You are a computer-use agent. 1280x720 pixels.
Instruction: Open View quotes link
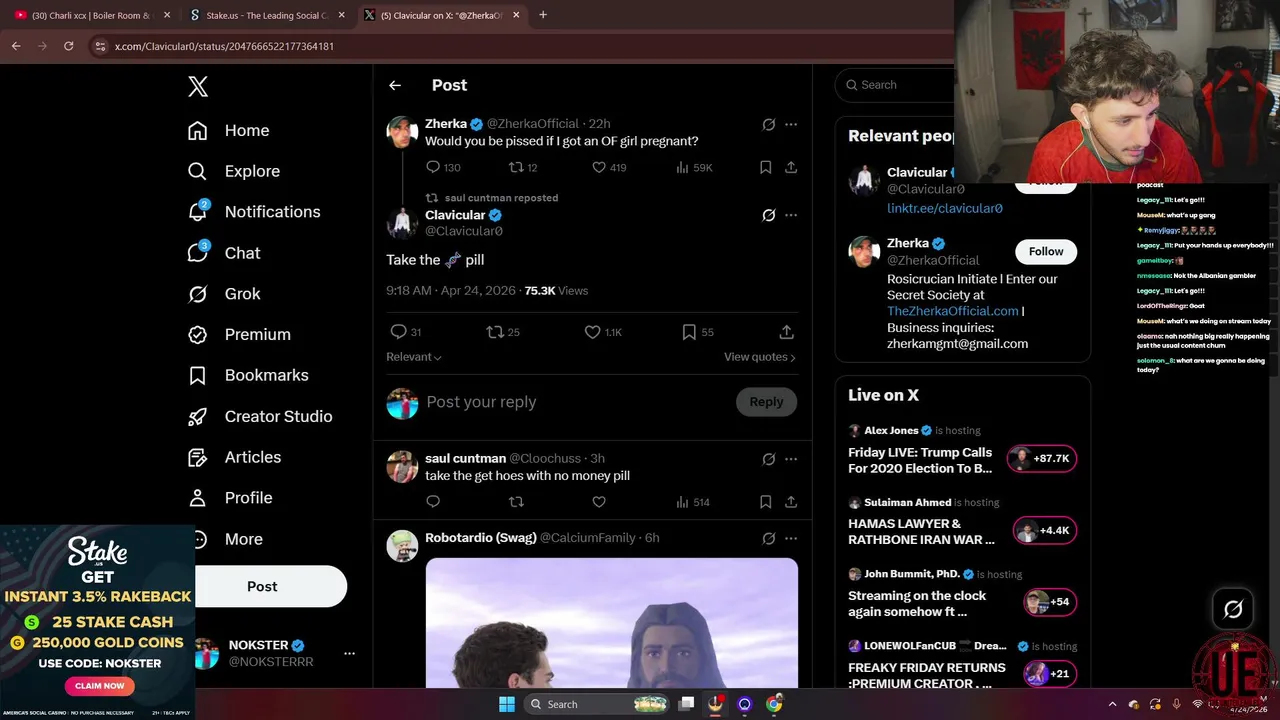pos(760,357)
